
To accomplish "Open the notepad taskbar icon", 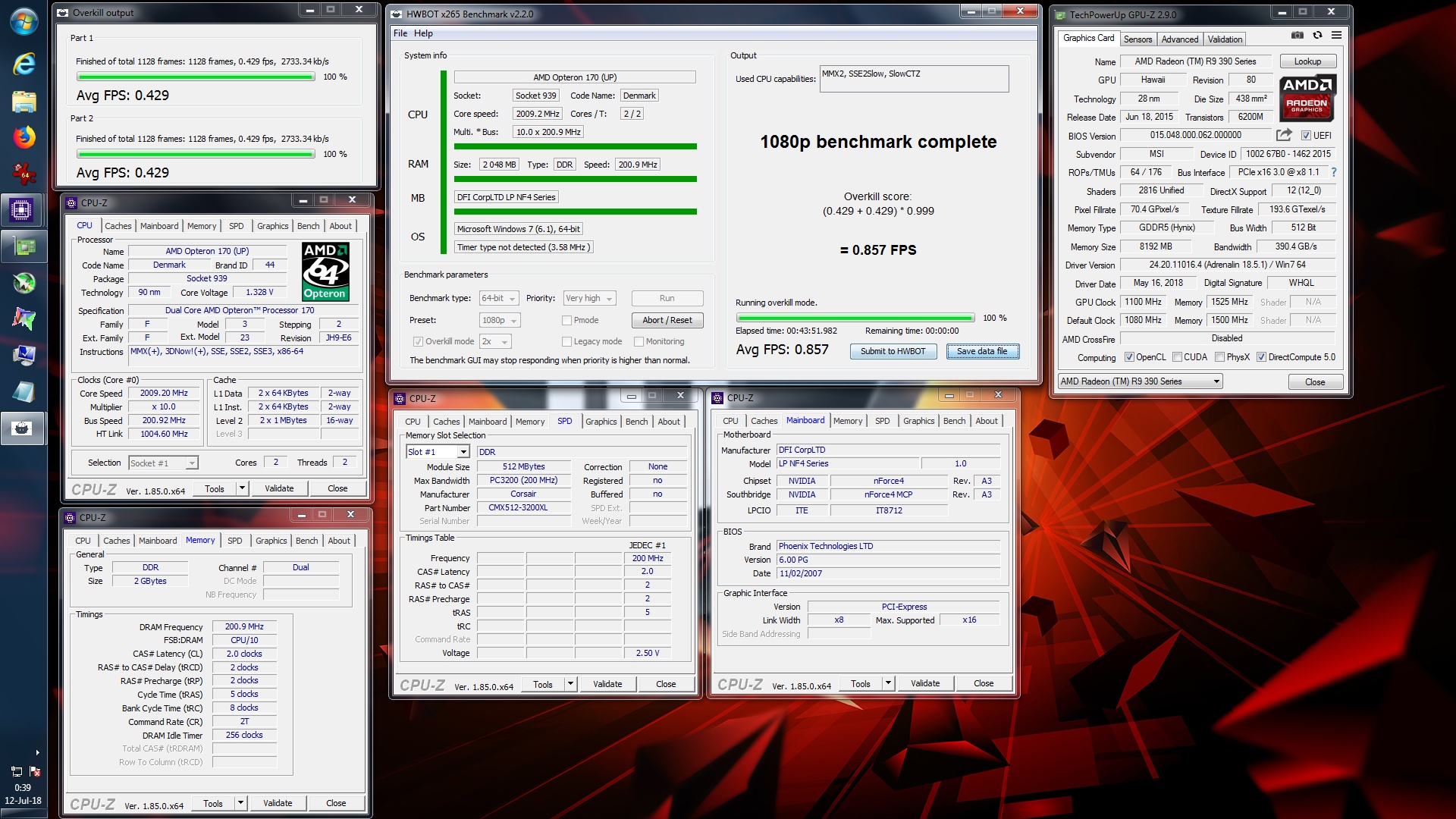I will click(24, 392).
